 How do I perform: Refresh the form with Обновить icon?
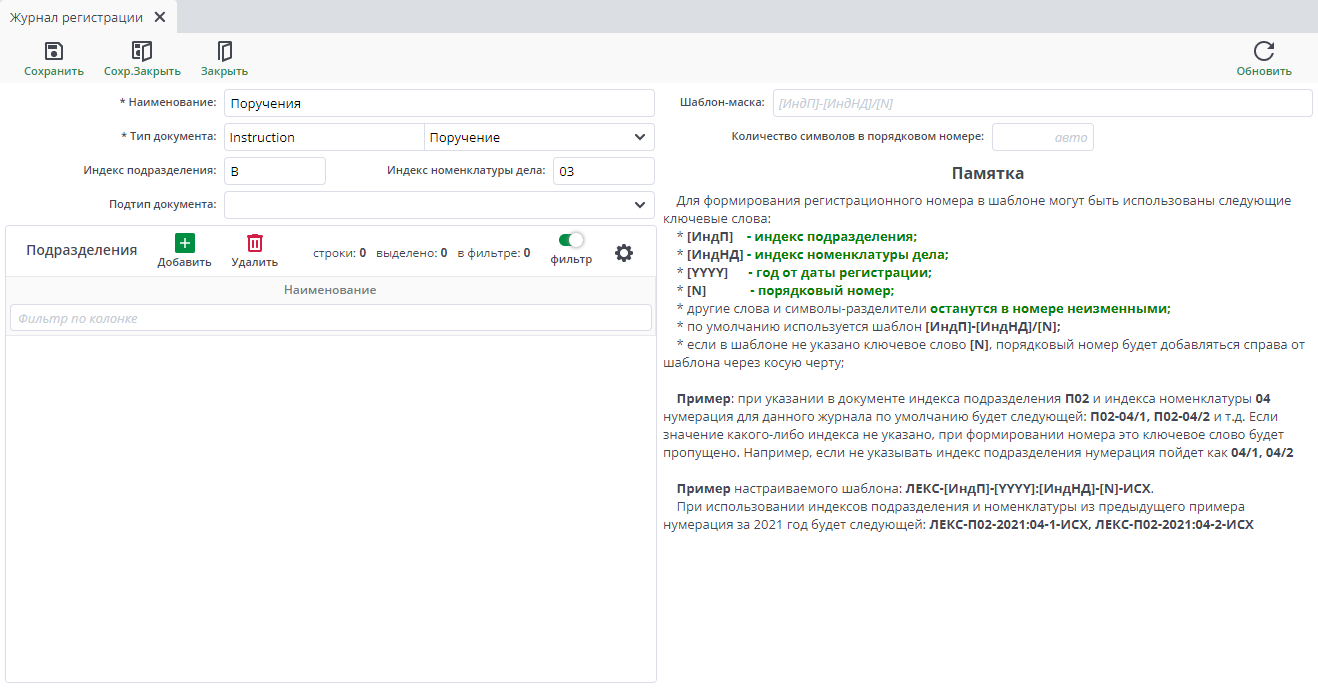(1264, 51)
